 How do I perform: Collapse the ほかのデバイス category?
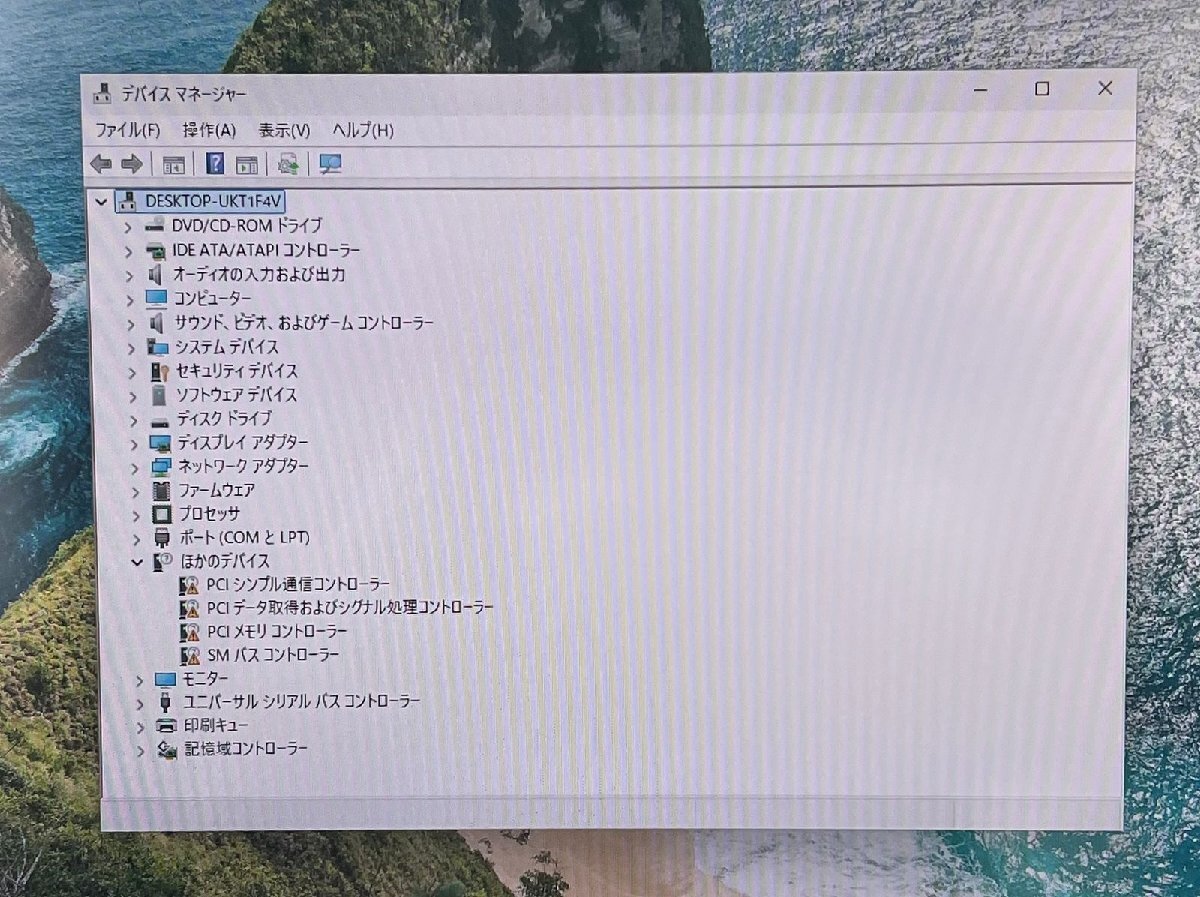(138, 561)
